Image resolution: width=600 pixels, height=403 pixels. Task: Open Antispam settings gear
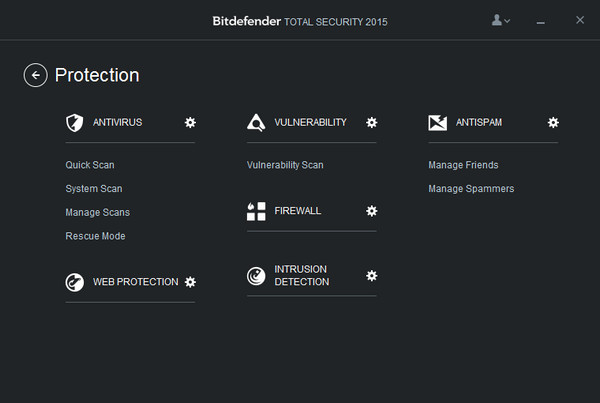coord(553,122)
